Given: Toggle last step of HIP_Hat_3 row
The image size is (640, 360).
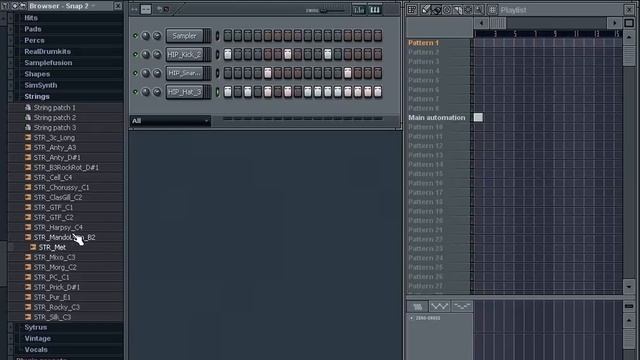Looking at the screenshot, I should pyautogui.click(x=378, y=92).
